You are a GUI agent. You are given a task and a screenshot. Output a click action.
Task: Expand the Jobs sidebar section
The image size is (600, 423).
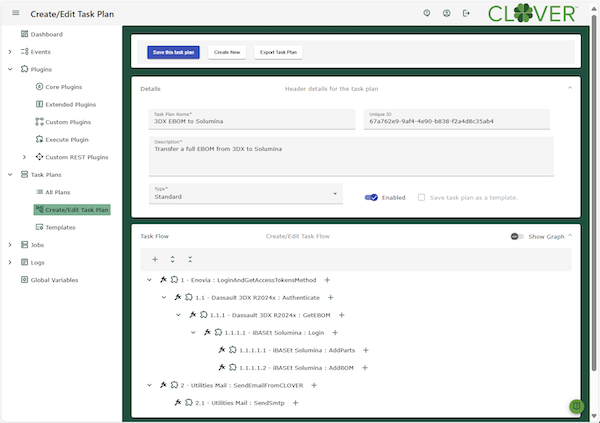pos(10,245)
